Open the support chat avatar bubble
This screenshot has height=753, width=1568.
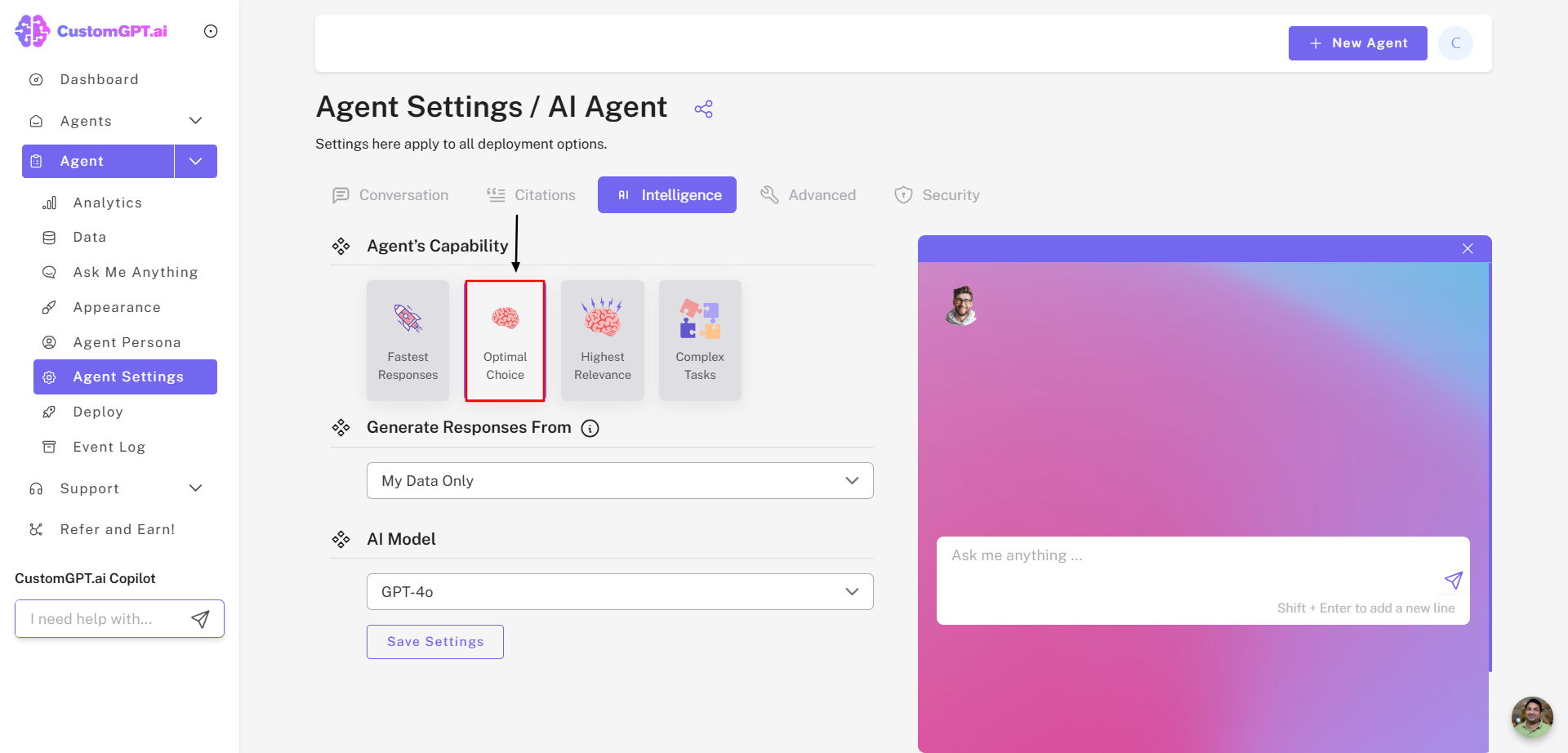tap(1532, 717)
